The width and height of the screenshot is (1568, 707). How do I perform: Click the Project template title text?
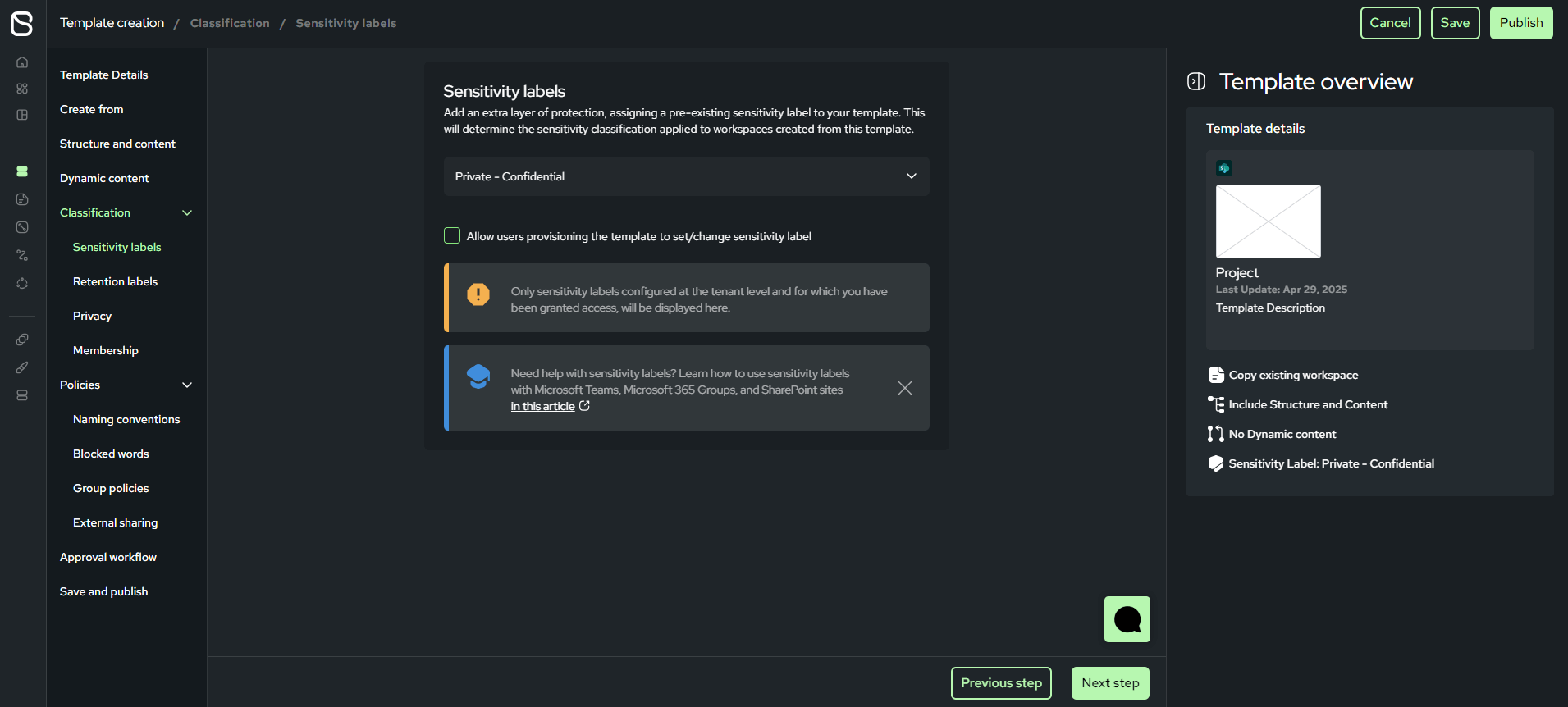[1237, 272]
